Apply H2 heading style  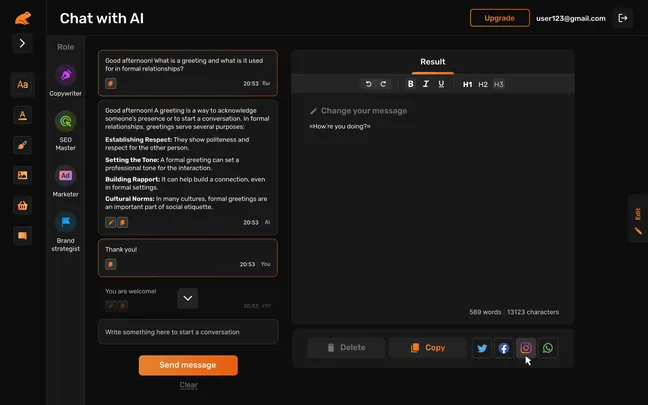[x=483, y=84]
